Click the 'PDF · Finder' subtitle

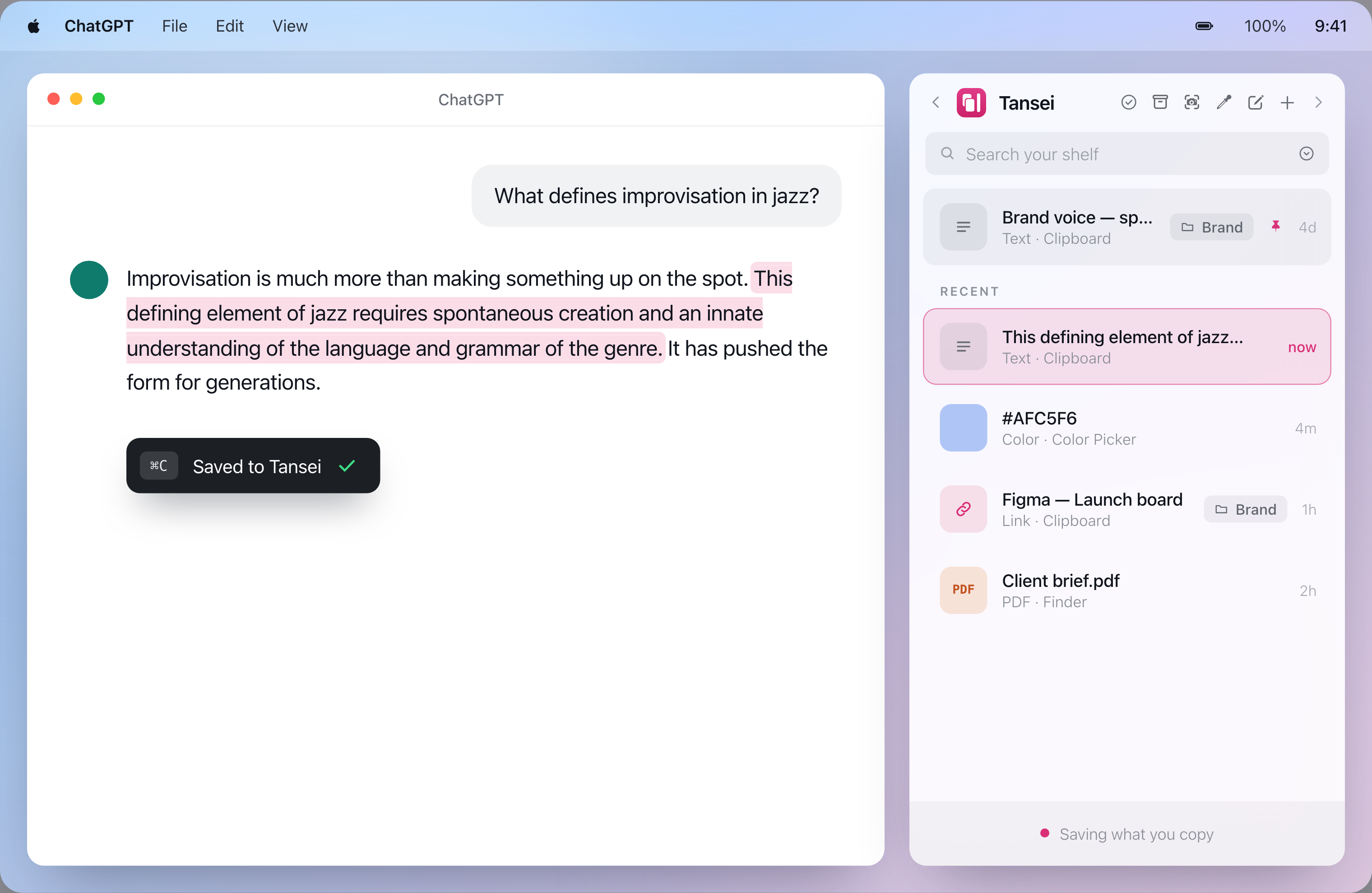pyautogui.click(x=1044, y=602)
